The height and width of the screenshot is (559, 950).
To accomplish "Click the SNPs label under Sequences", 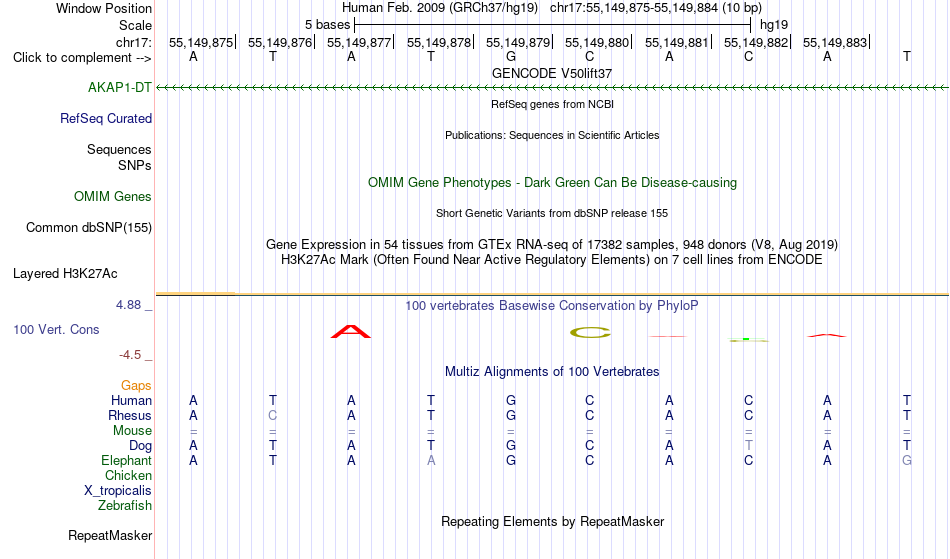I will tap(135, 165).
